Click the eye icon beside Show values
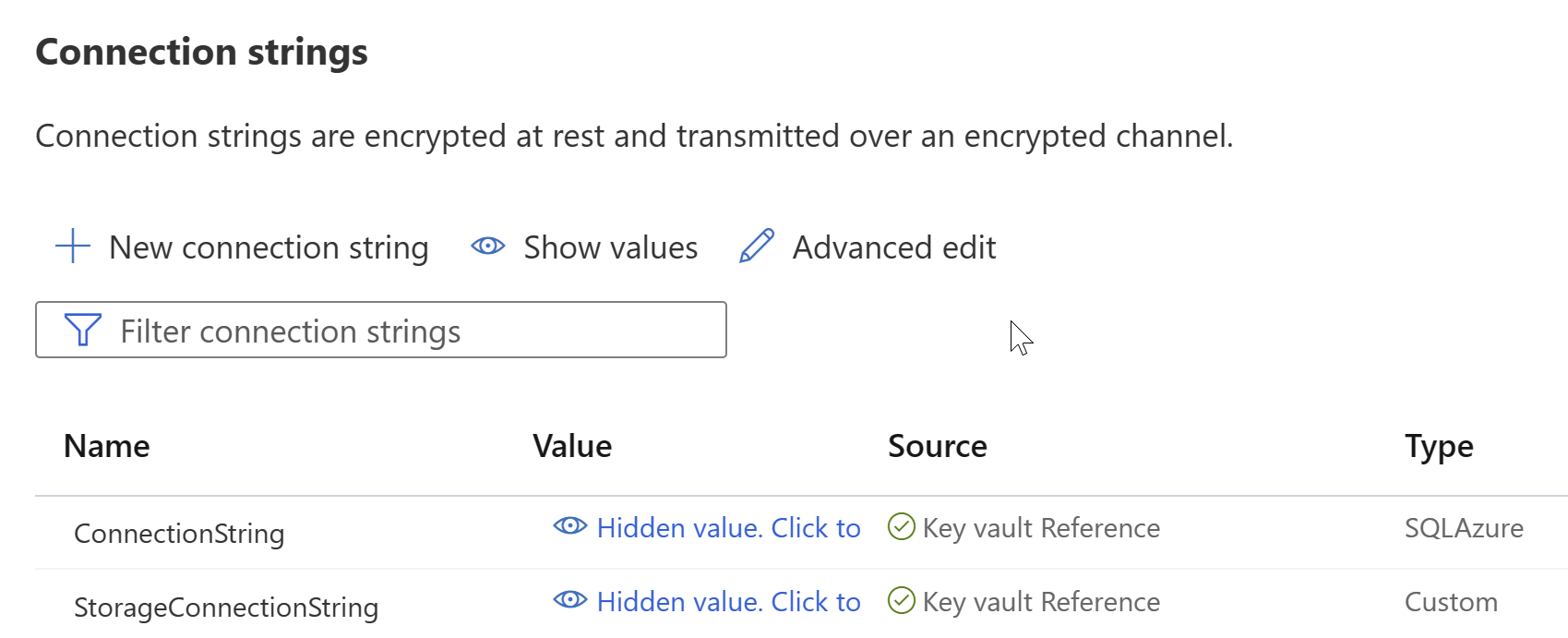This screenshot has height=638, width=1568. pos(487,246)
